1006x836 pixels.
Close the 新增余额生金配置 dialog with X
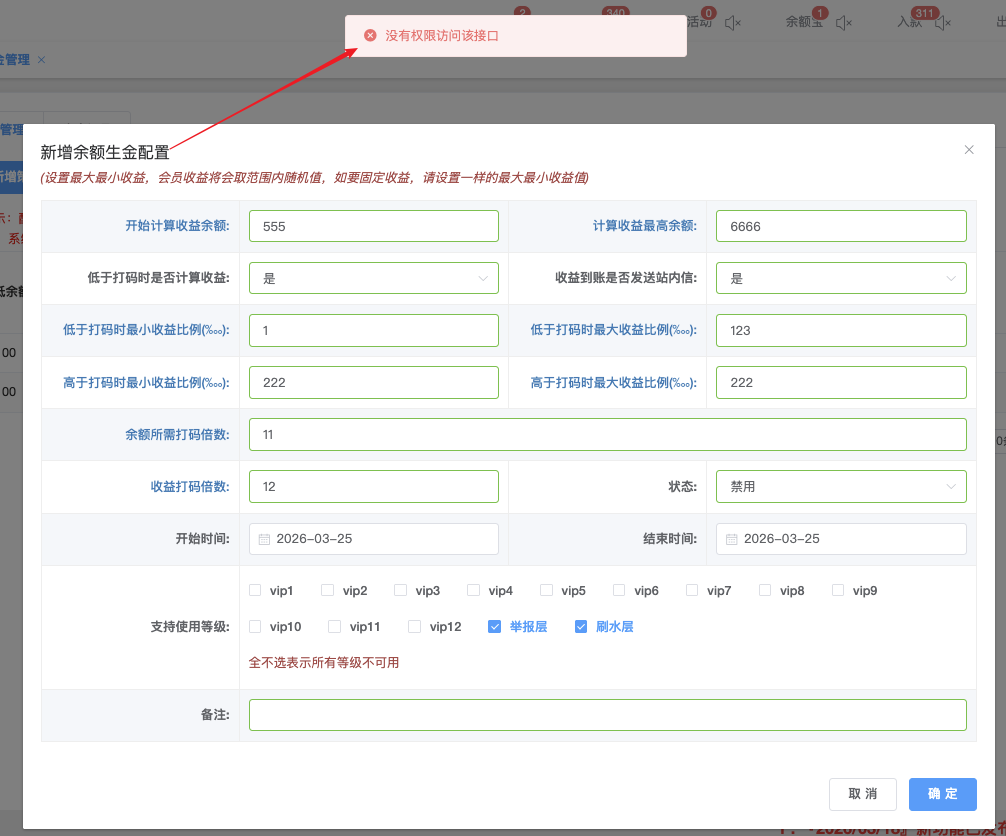pyautogui.click(x=968, y=150)
